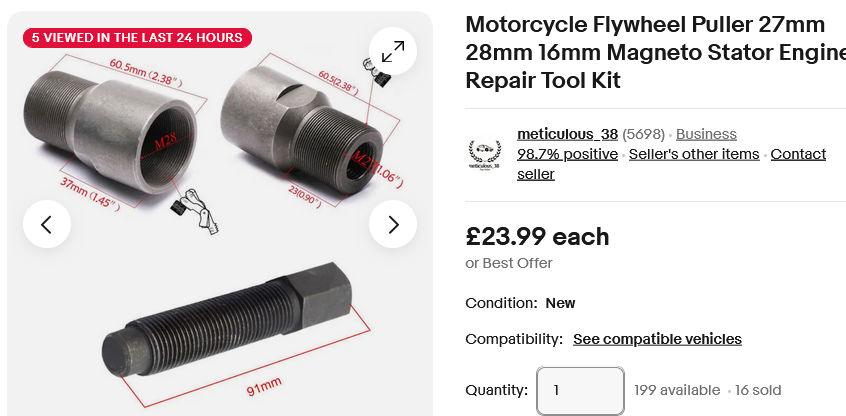Click the wrench hand icon near M27 adapter

coord(376,72)
